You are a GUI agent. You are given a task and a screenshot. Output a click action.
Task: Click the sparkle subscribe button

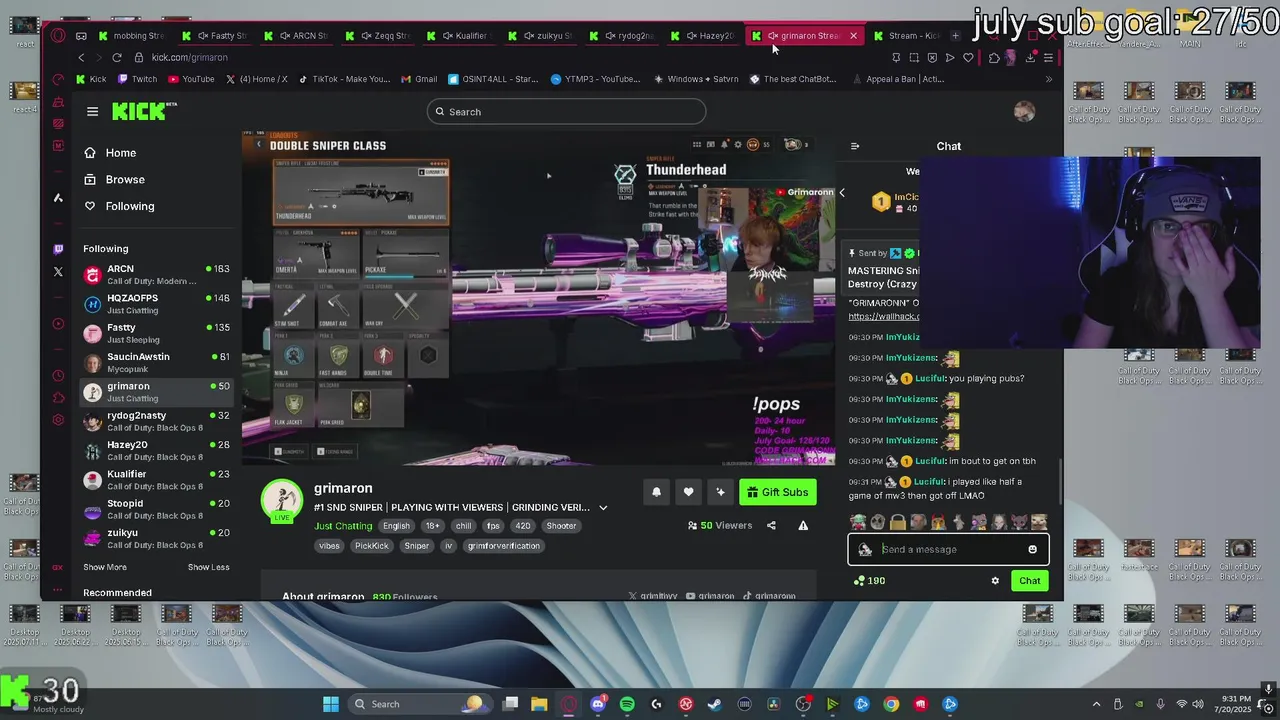720,492
